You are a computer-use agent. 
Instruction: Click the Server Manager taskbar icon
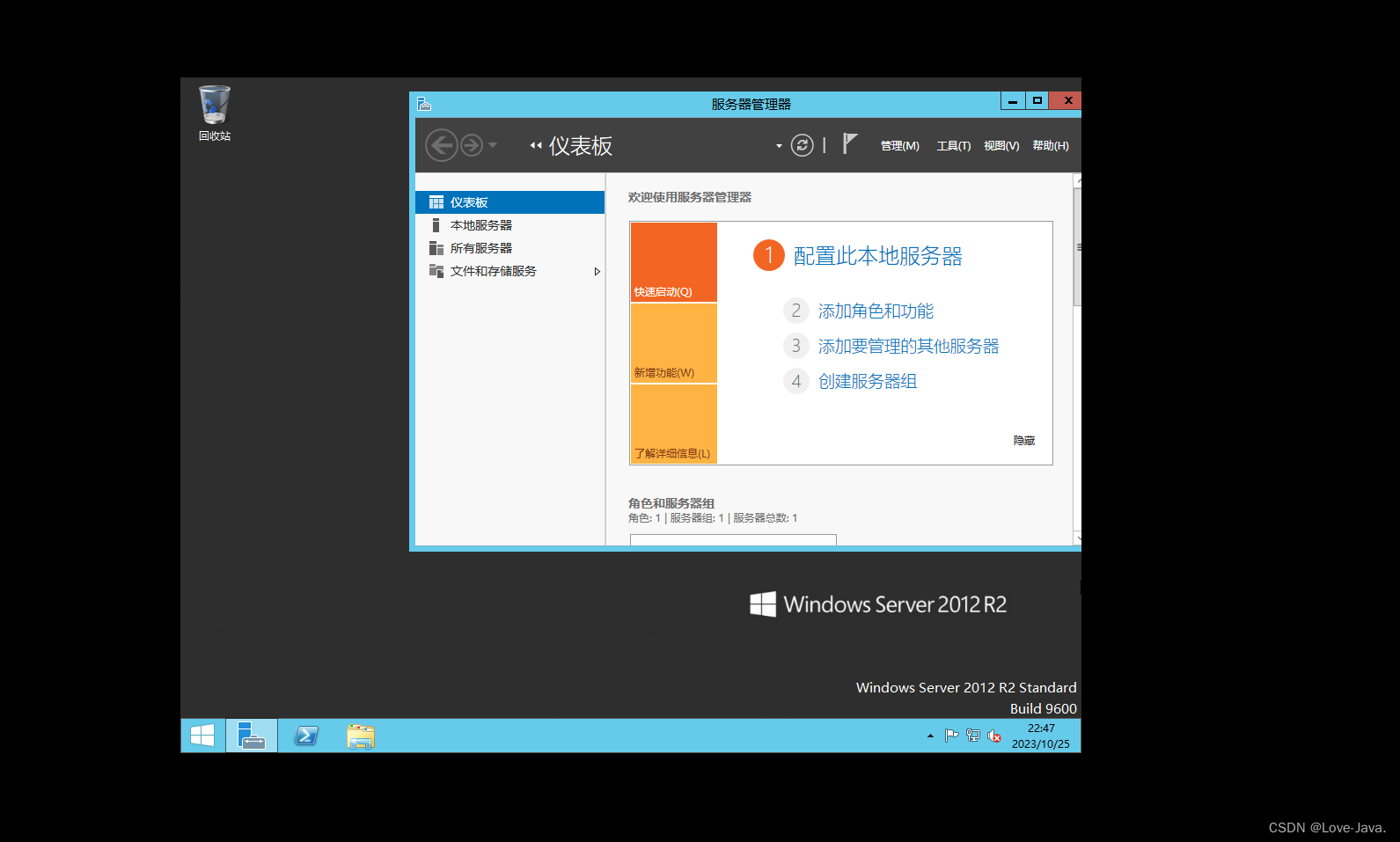tap(252, 736)
